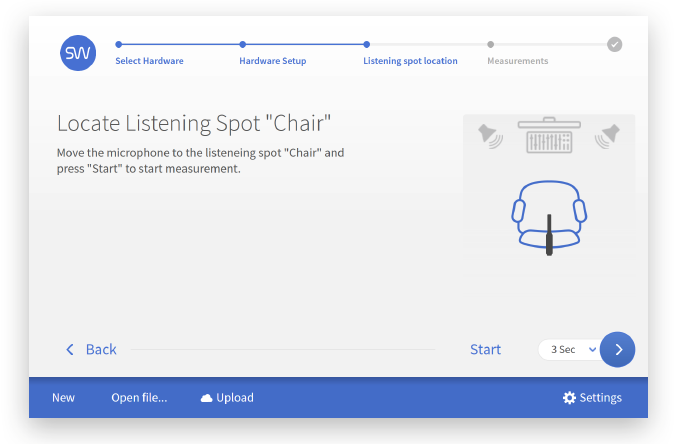Expand the delay dropdown chevron
Viewport: 677px width, 444px height.
point(592,349)
